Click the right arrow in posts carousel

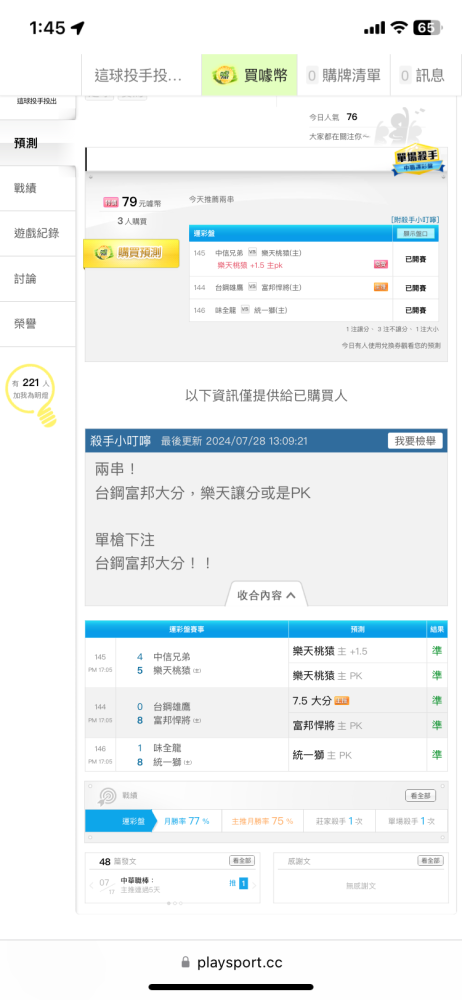pyautogui.click(x=254, y=885)
